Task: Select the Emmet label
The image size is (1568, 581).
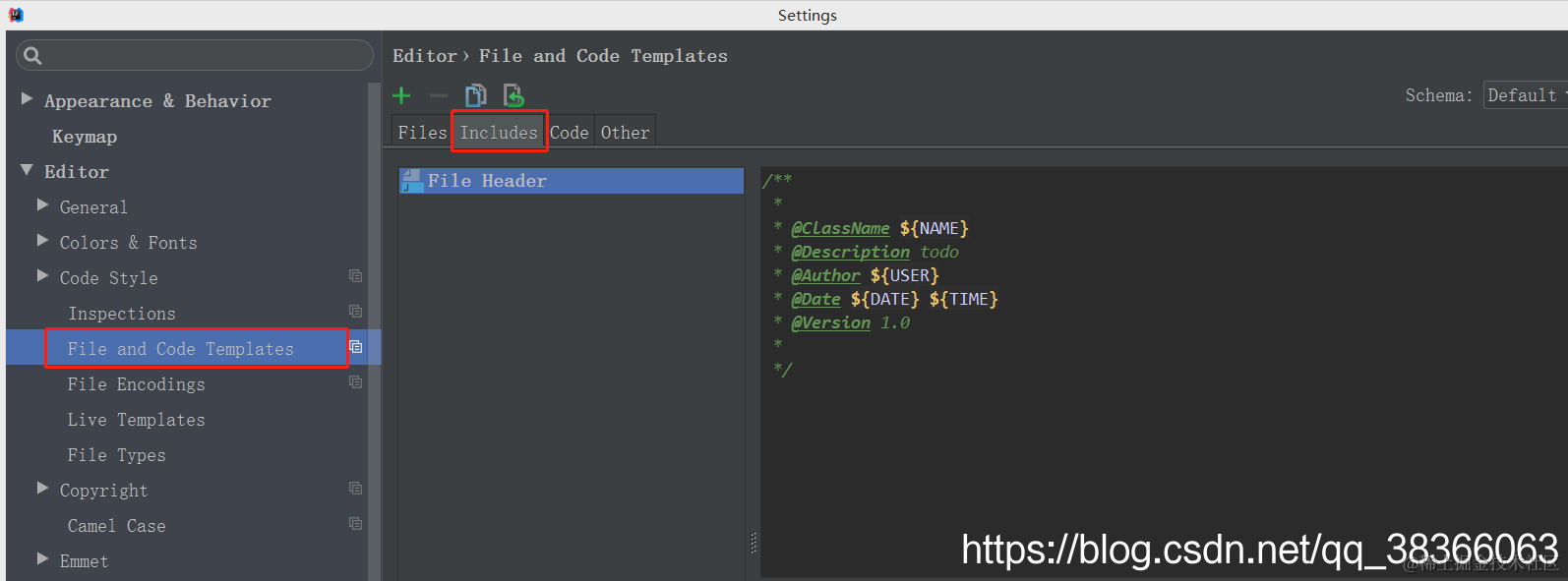Action: (x=85, y=561)
